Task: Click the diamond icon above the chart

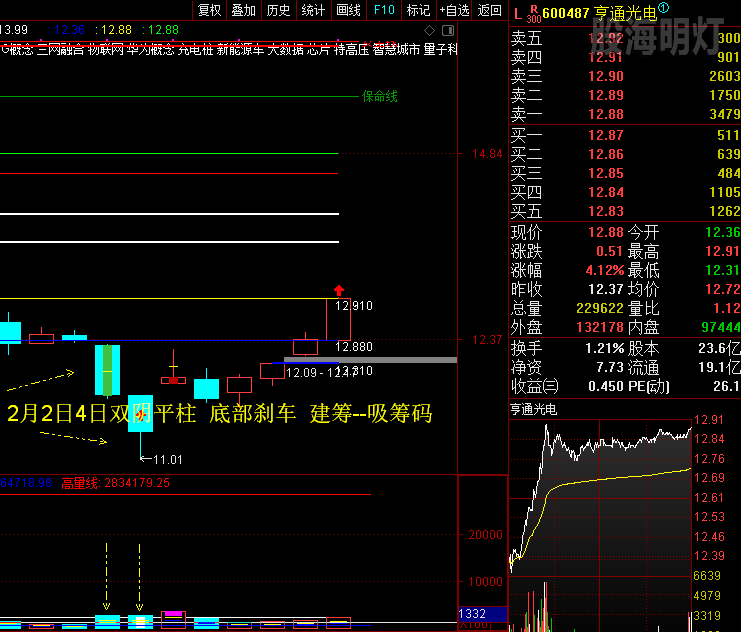Action: pyautogui.click(x=429, y=31)
